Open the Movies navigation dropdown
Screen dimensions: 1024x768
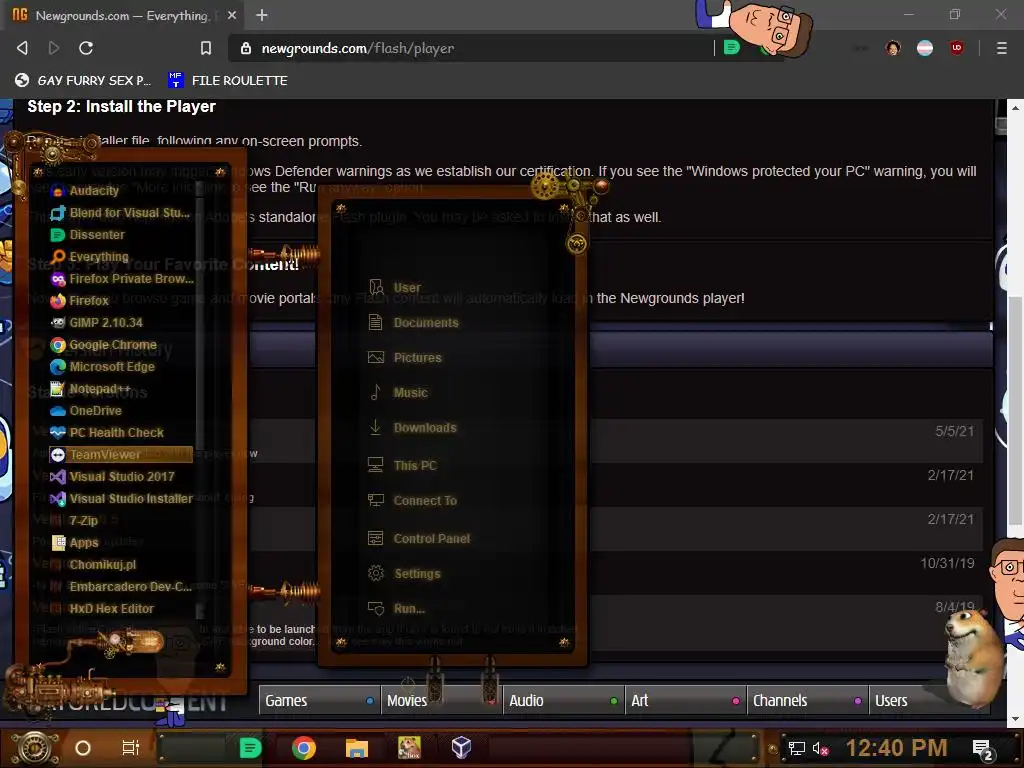click(x=441, y=700)
